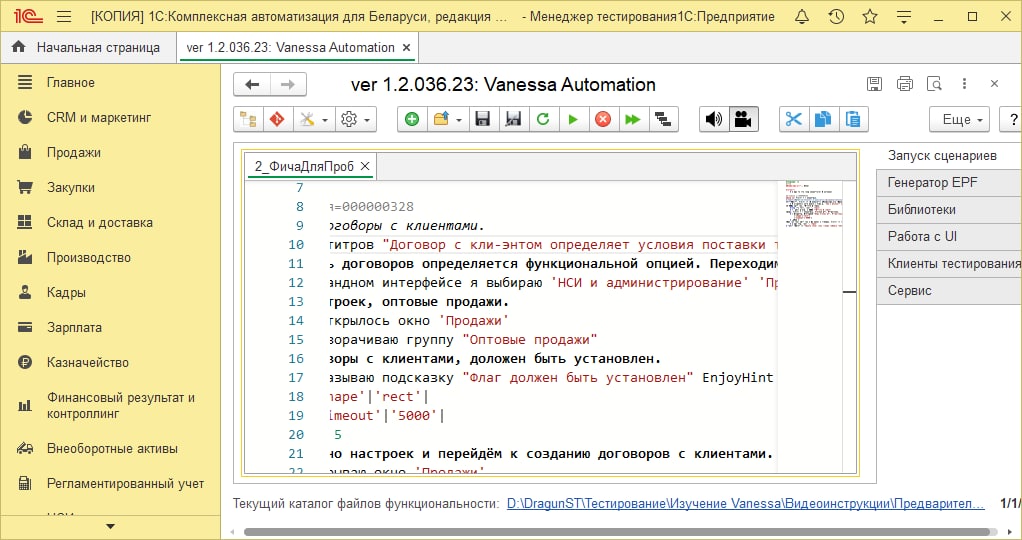Save the feature file with diskette icon
Image resolution: width=1022 pixels, height=540 pixels.
click(x=482, y=119)
